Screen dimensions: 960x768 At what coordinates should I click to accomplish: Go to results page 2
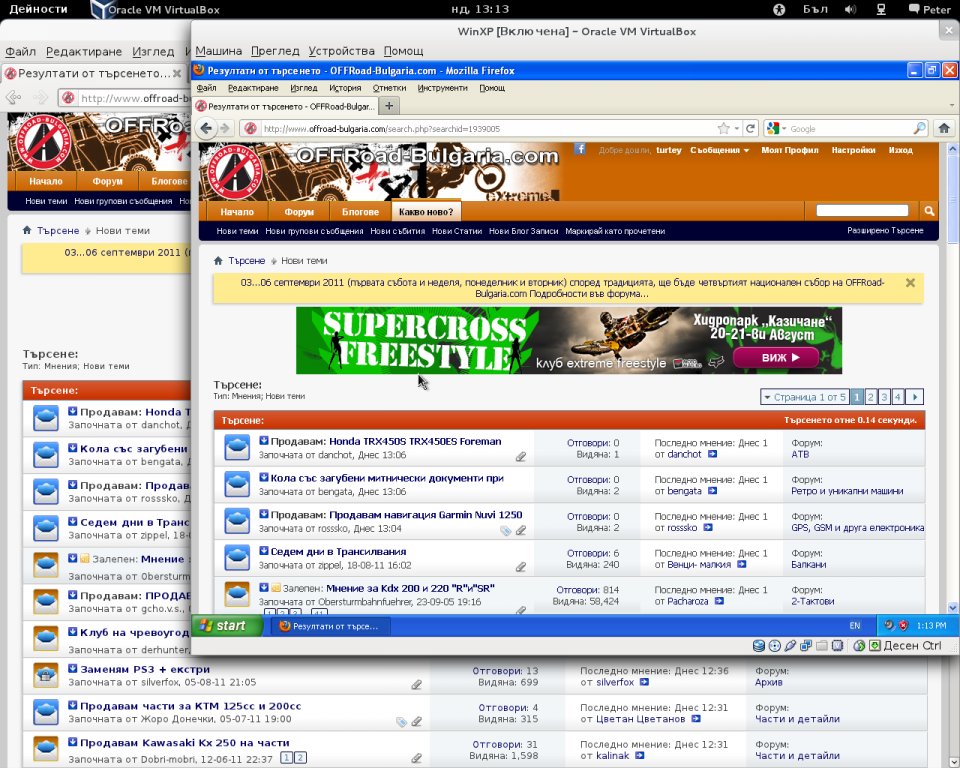(871, 397)
